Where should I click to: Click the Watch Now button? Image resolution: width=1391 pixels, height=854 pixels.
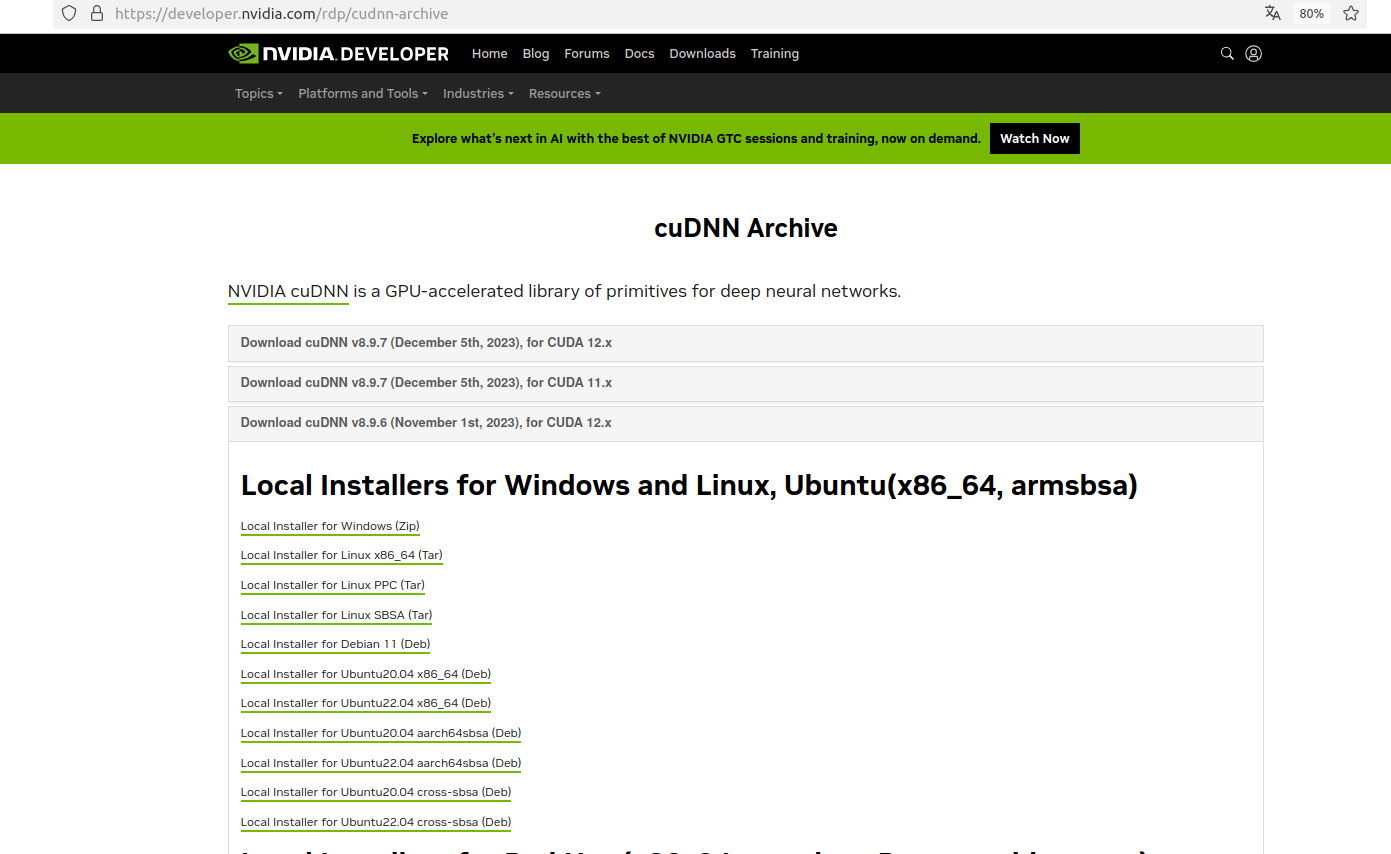(x=1035, y=139)
